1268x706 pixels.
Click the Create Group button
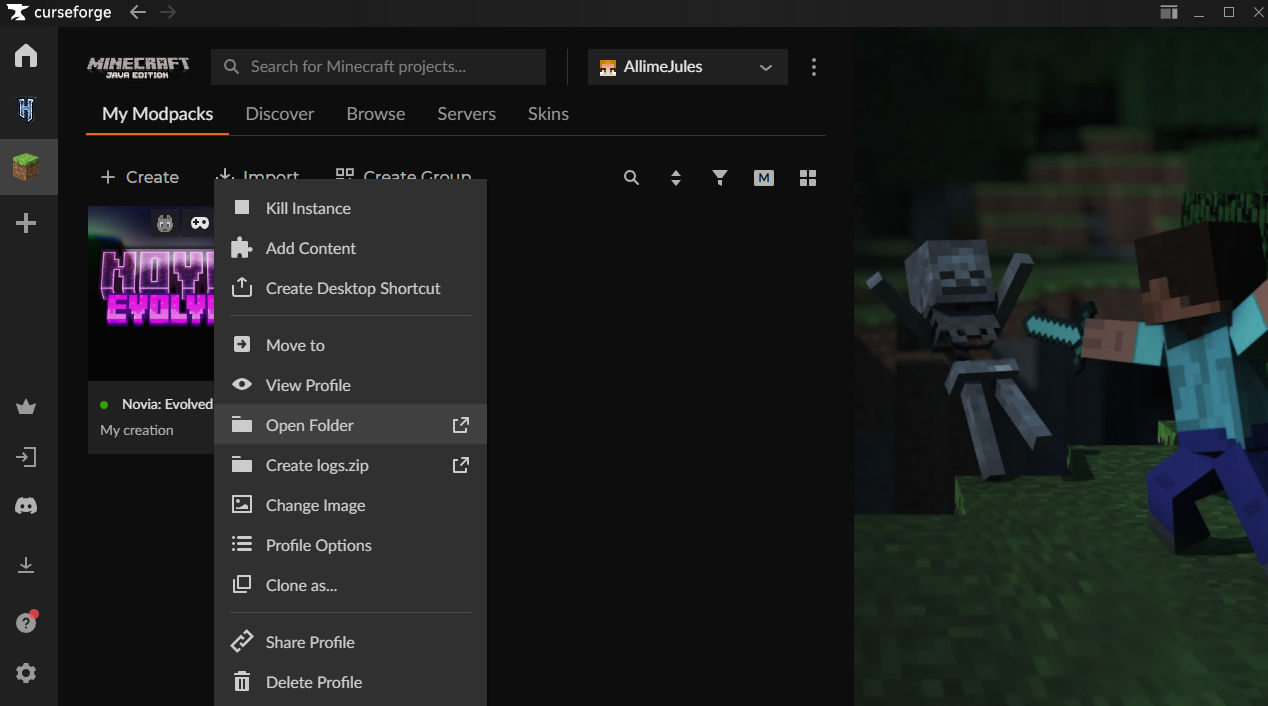(x=403, y=174)
